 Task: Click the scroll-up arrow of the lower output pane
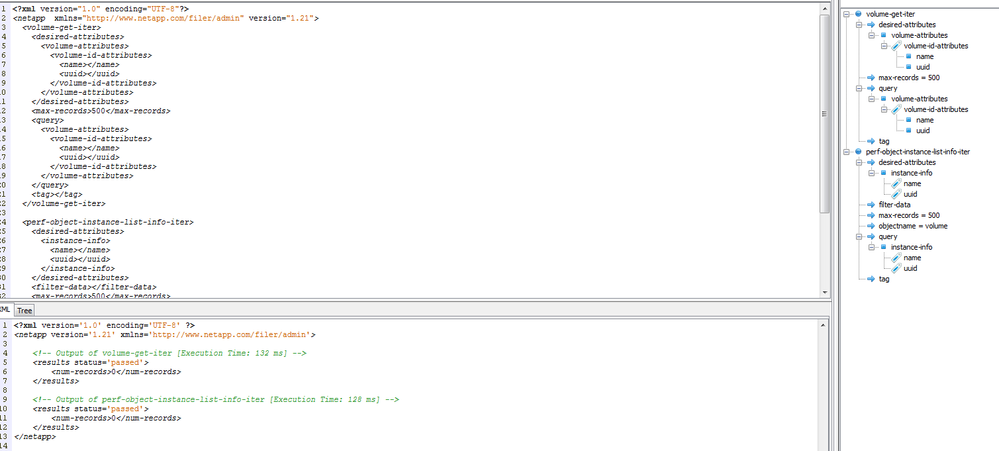pos(825,325)
